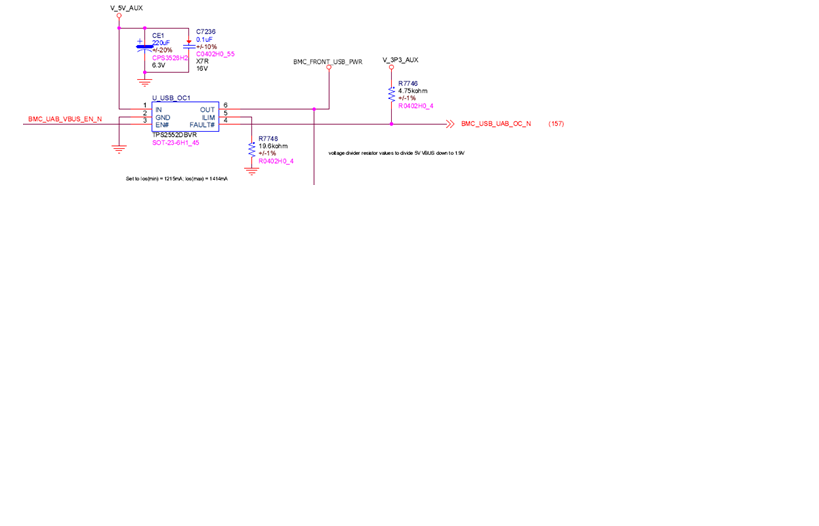Select the TPS2552DBVR part number text

click(174, 135)
